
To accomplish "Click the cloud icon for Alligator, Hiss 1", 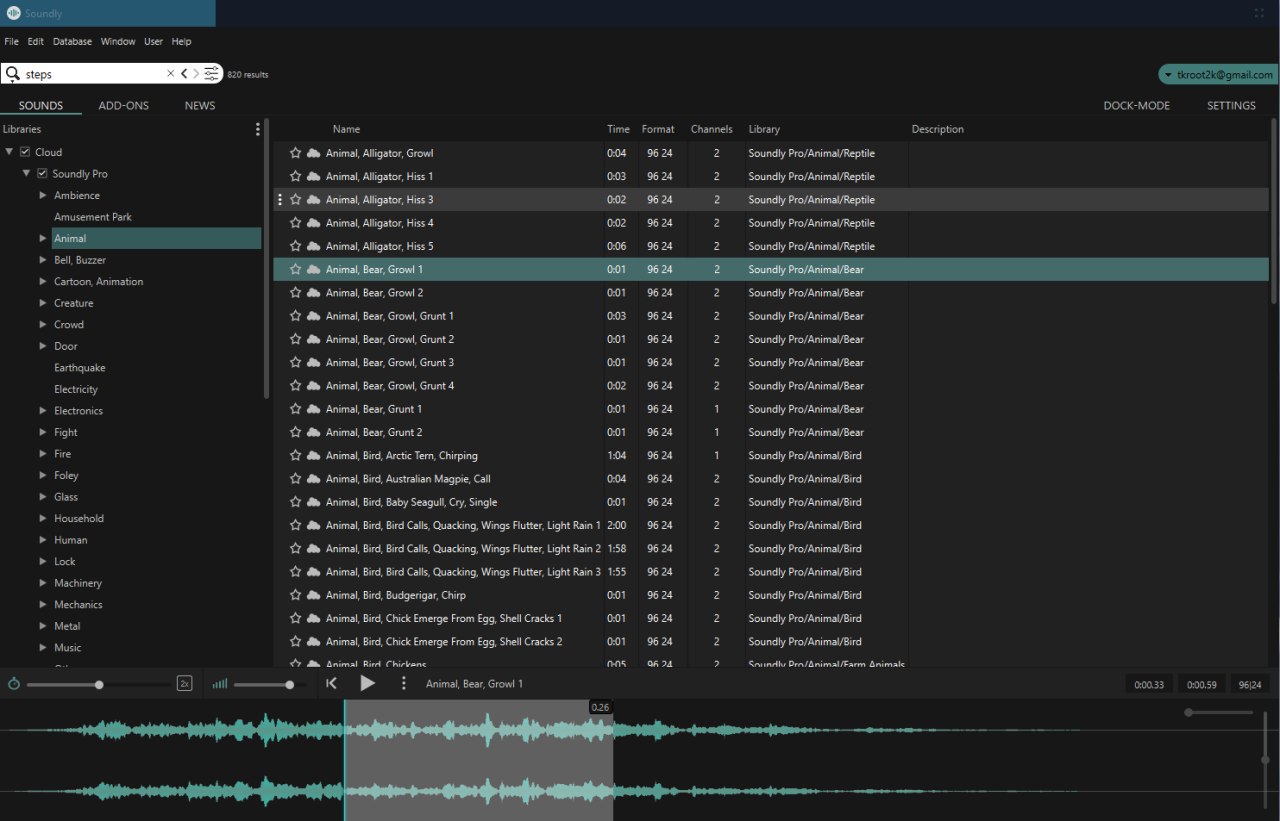I will point(313,176).
